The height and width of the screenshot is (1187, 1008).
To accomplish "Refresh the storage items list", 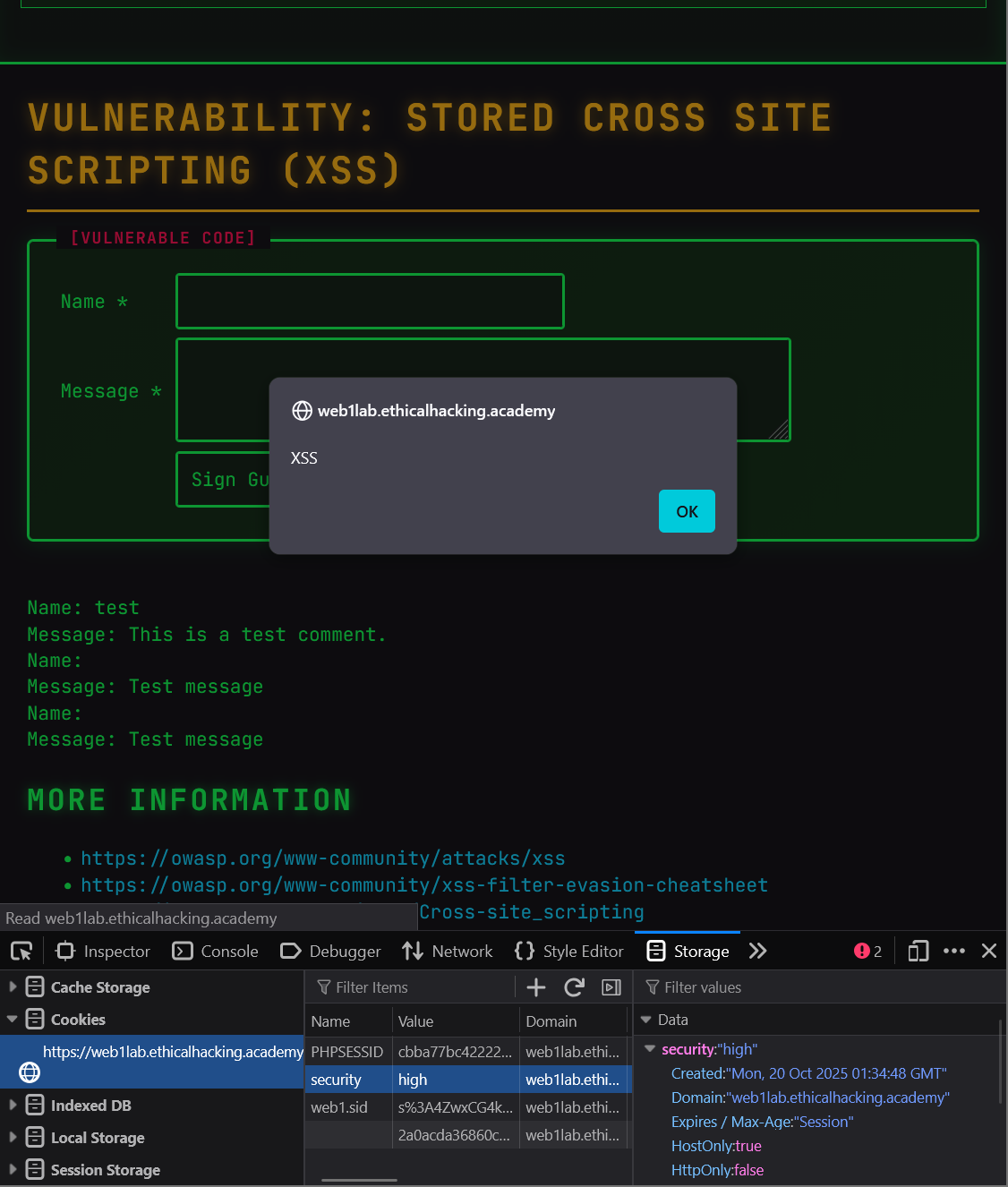I will point(575,987).
